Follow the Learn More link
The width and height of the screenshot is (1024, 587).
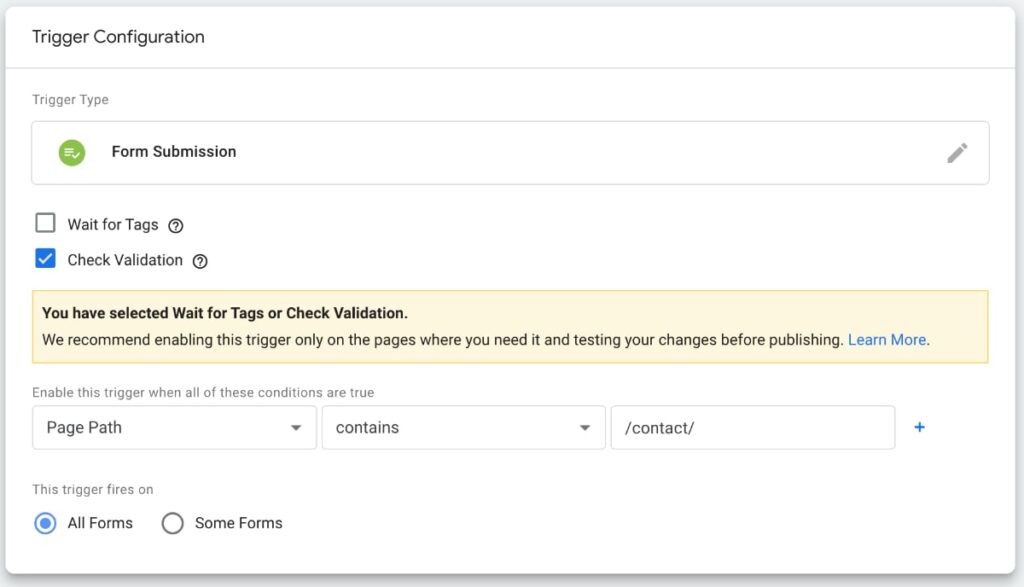(x=887, y=340)
